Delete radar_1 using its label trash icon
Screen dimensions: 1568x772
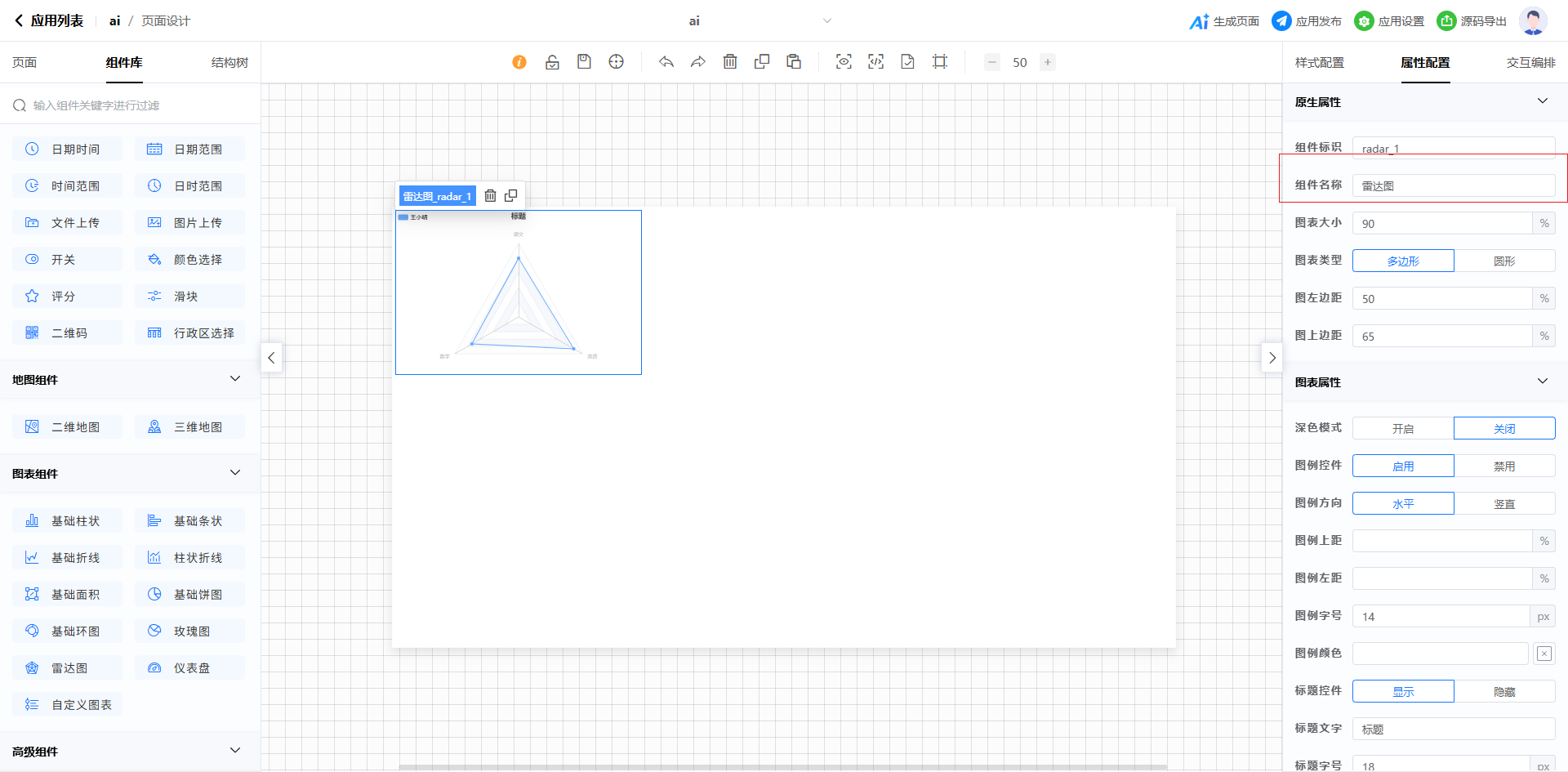point(490,196)
